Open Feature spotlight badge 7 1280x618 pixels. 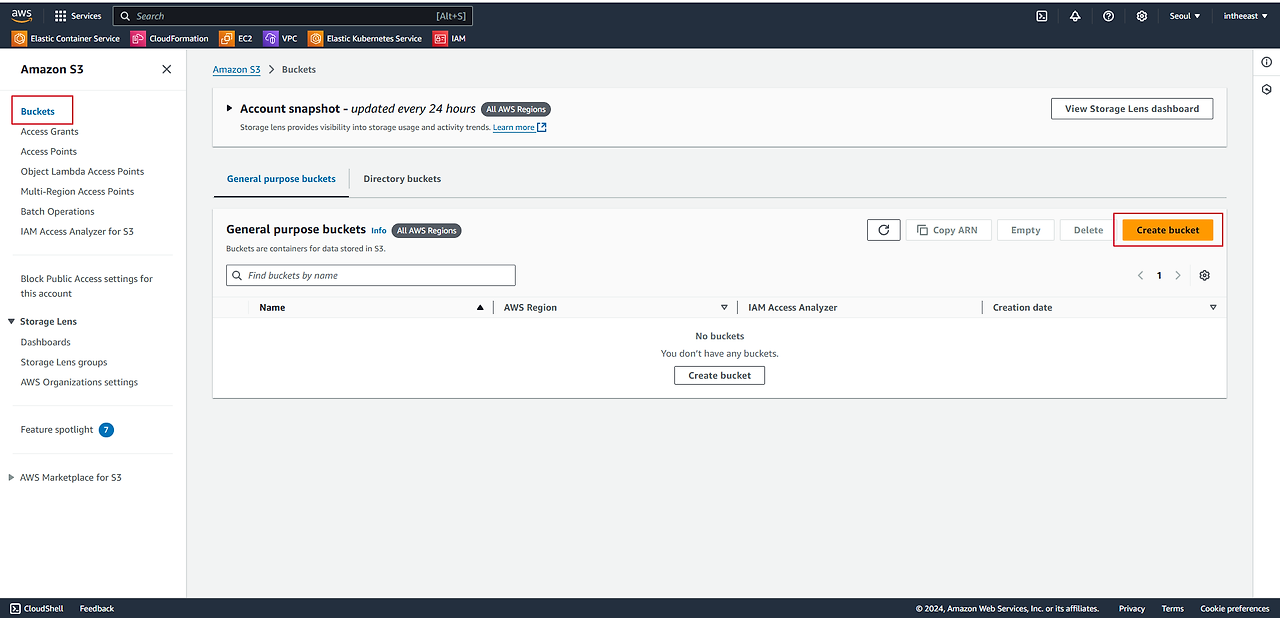click(x=106, y=430)
